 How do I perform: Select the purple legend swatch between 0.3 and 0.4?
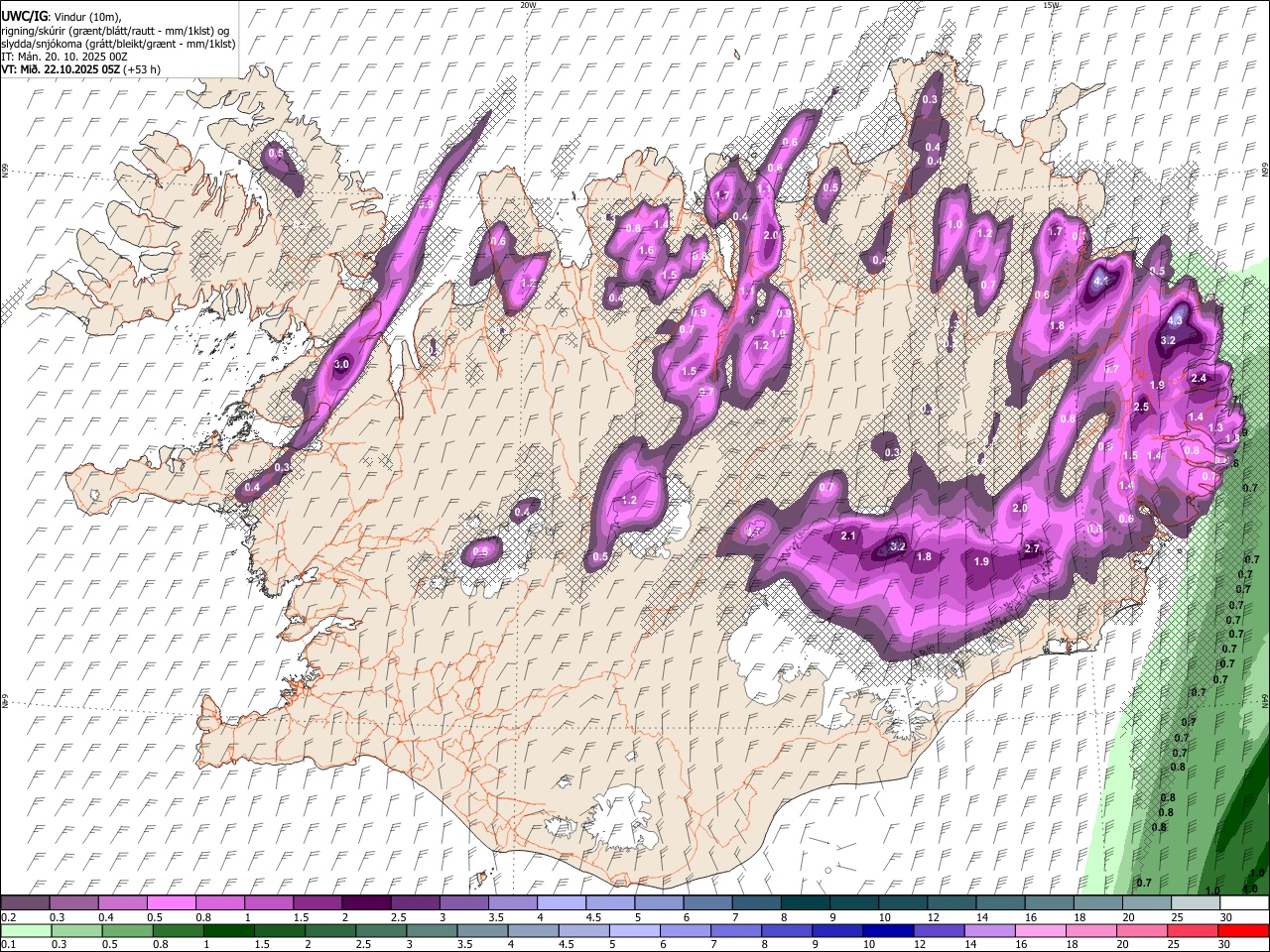pos(73,902)
